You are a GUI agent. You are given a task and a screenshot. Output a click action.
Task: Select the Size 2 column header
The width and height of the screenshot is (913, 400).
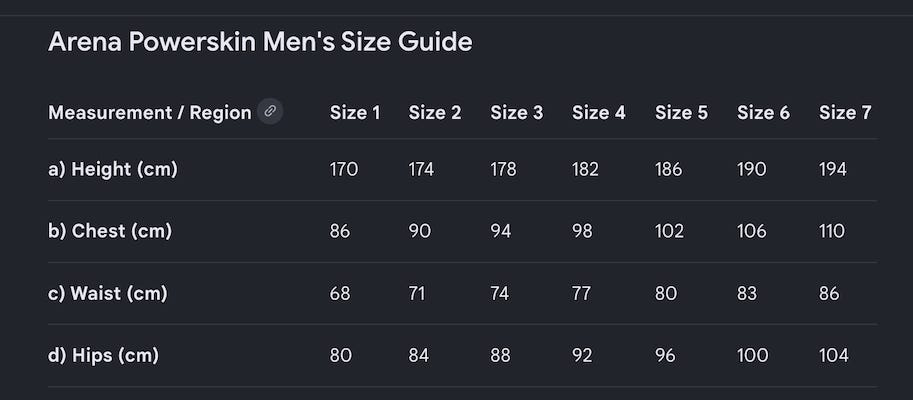(435, 112)
